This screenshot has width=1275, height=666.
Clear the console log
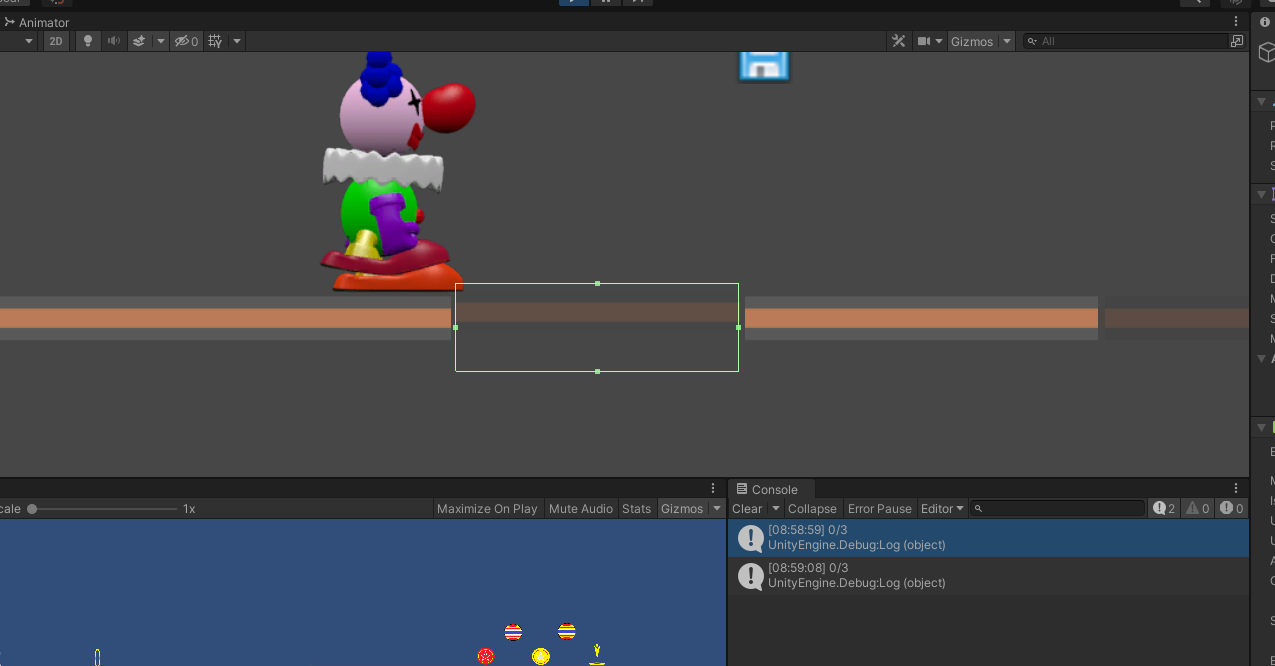(747, 509)
